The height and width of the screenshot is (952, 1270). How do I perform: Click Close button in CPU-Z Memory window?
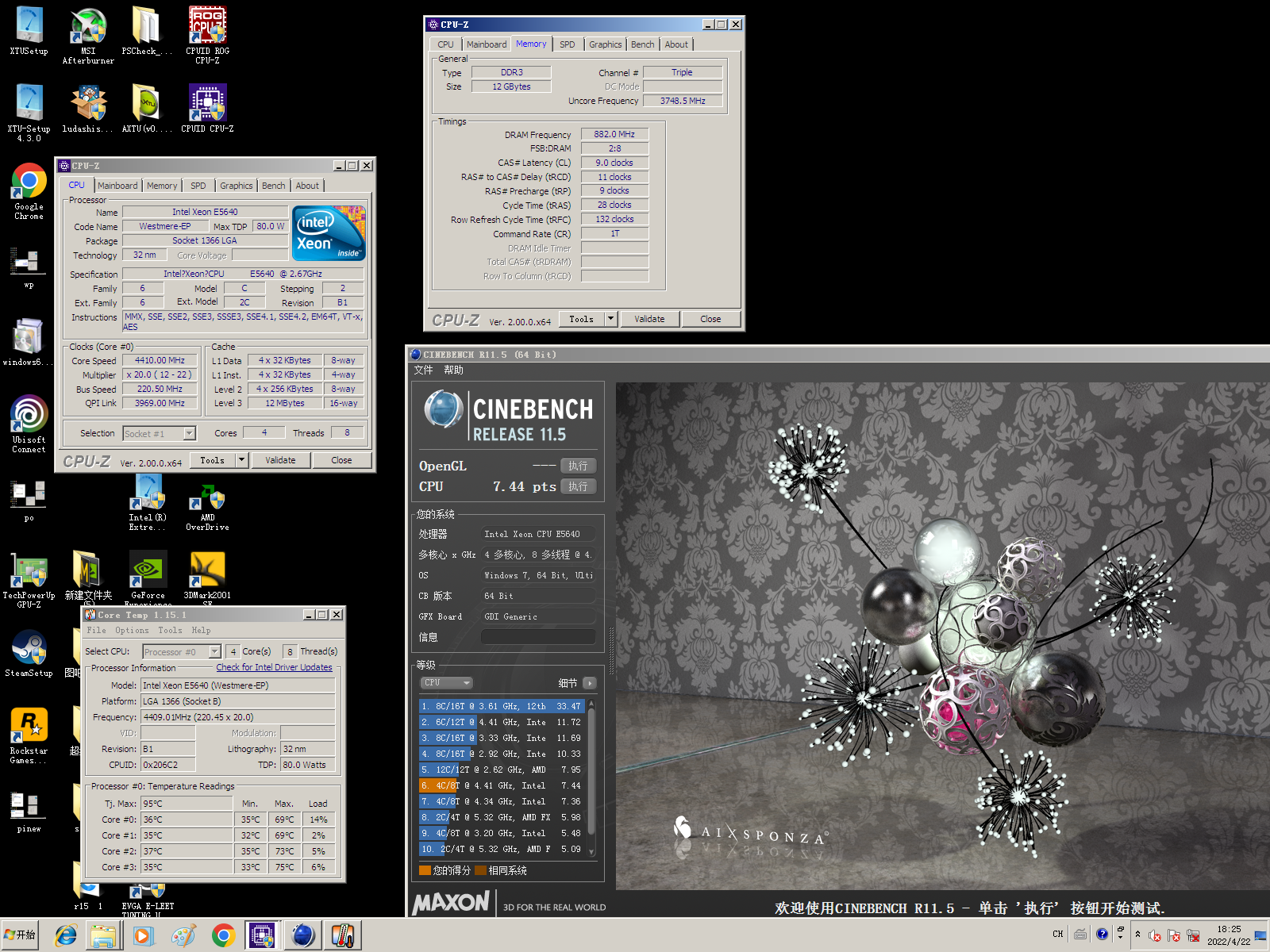(710, 319)
